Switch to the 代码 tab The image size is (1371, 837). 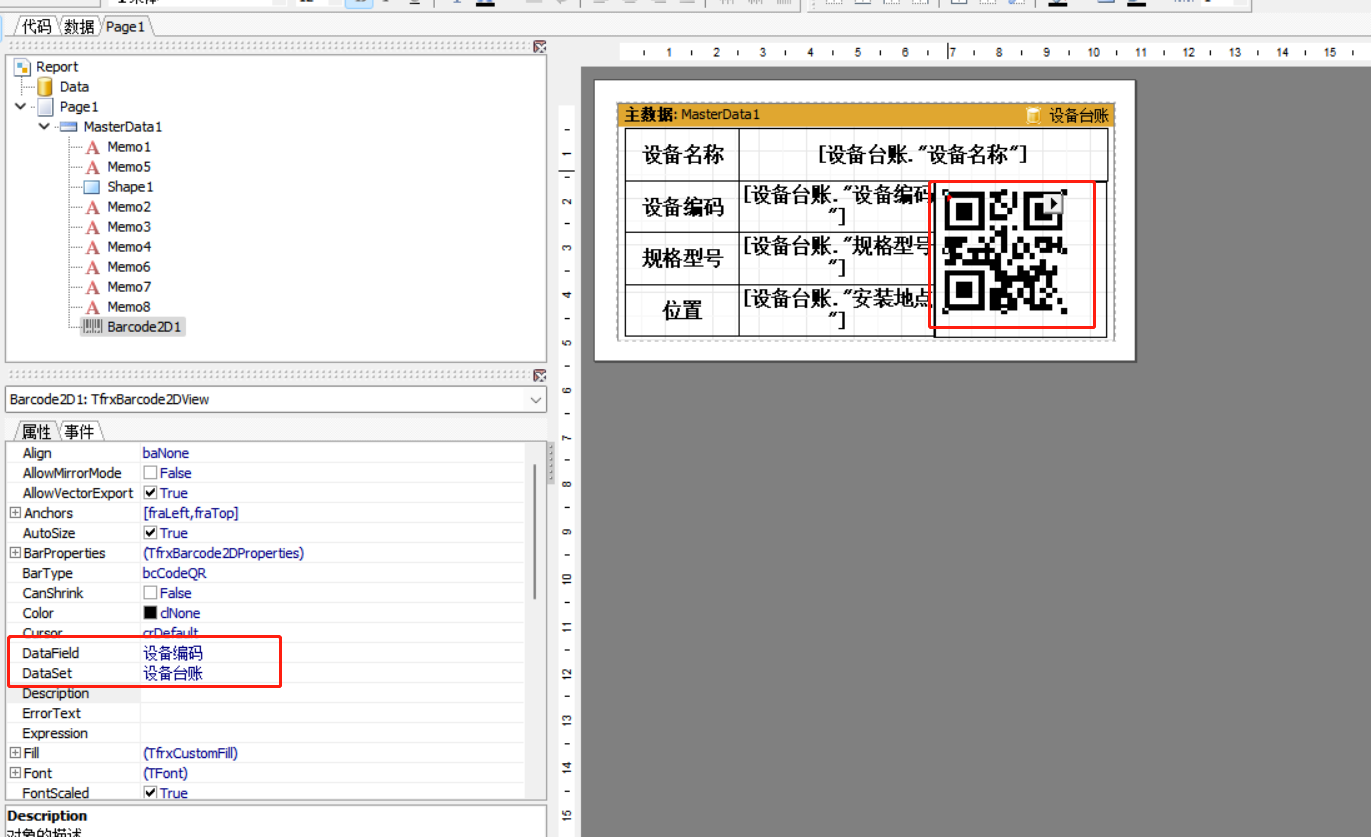[x=36, y=27]
